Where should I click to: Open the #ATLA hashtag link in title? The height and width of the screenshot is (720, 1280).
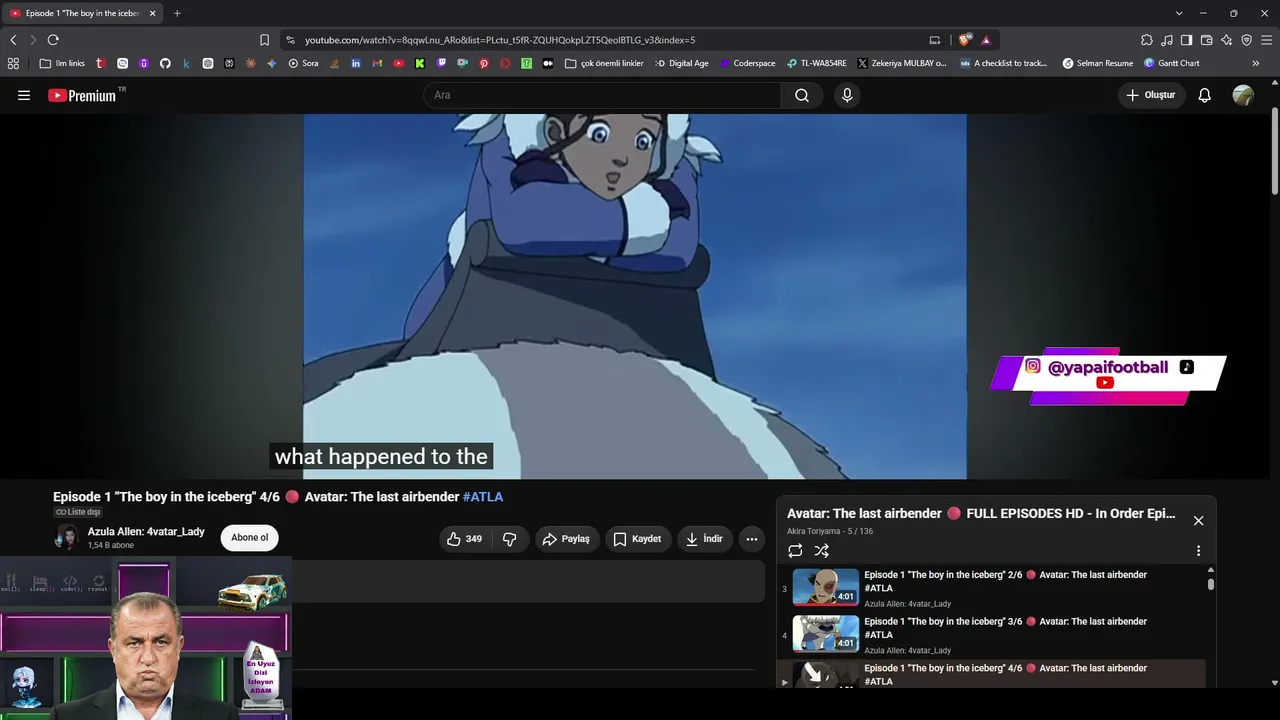[483, 497]
